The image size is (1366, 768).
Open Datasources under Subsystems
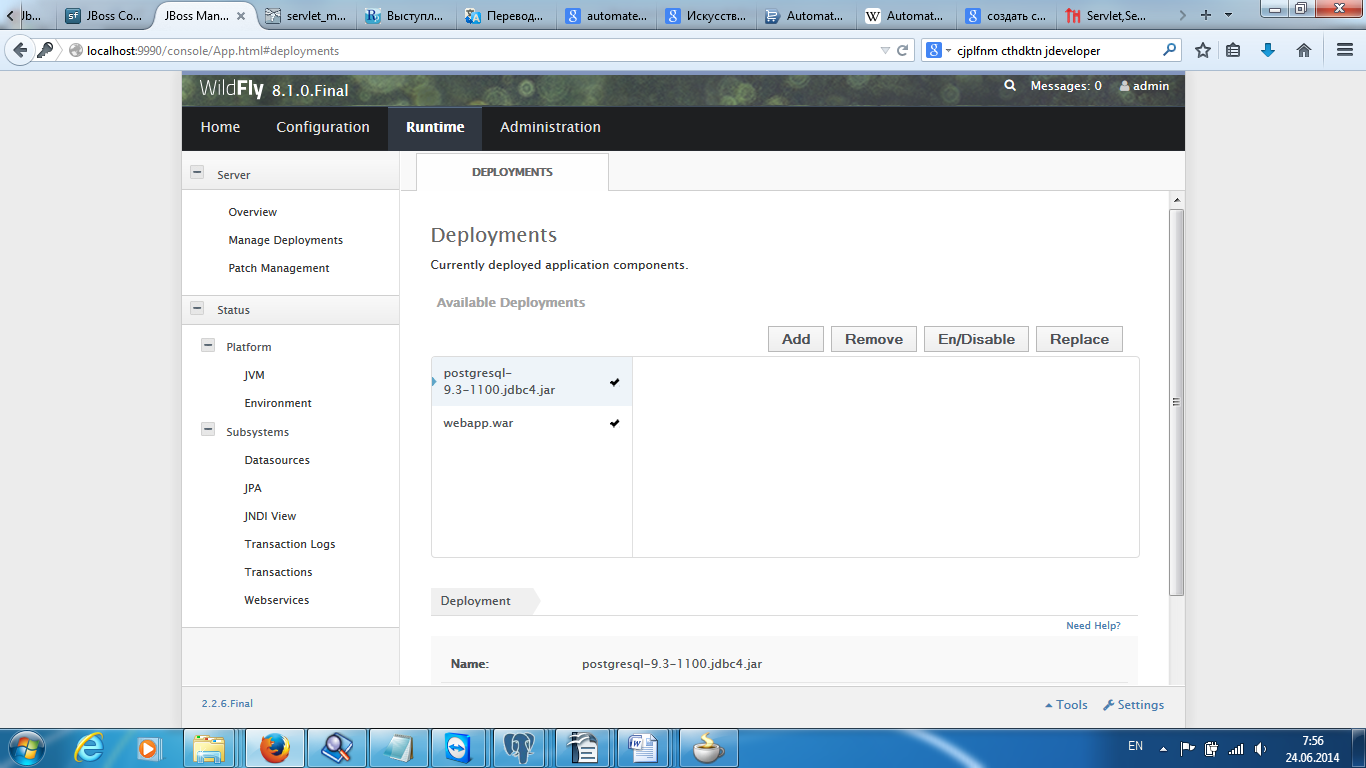tap(277, 460)
